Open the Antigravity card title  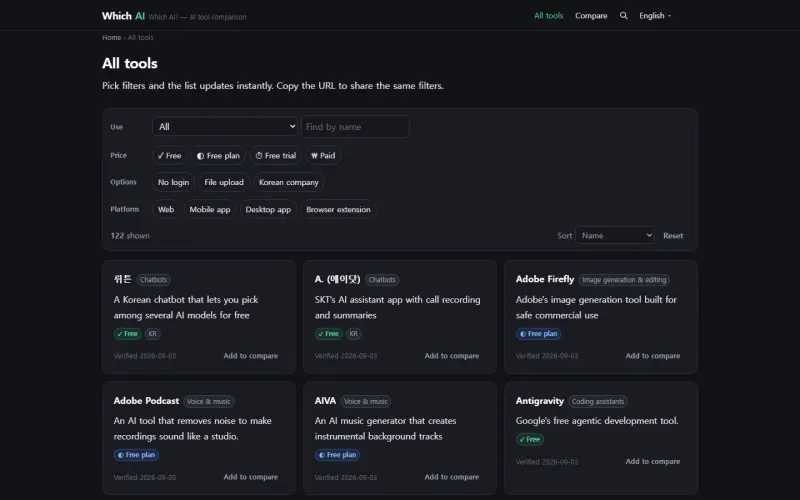540,401
